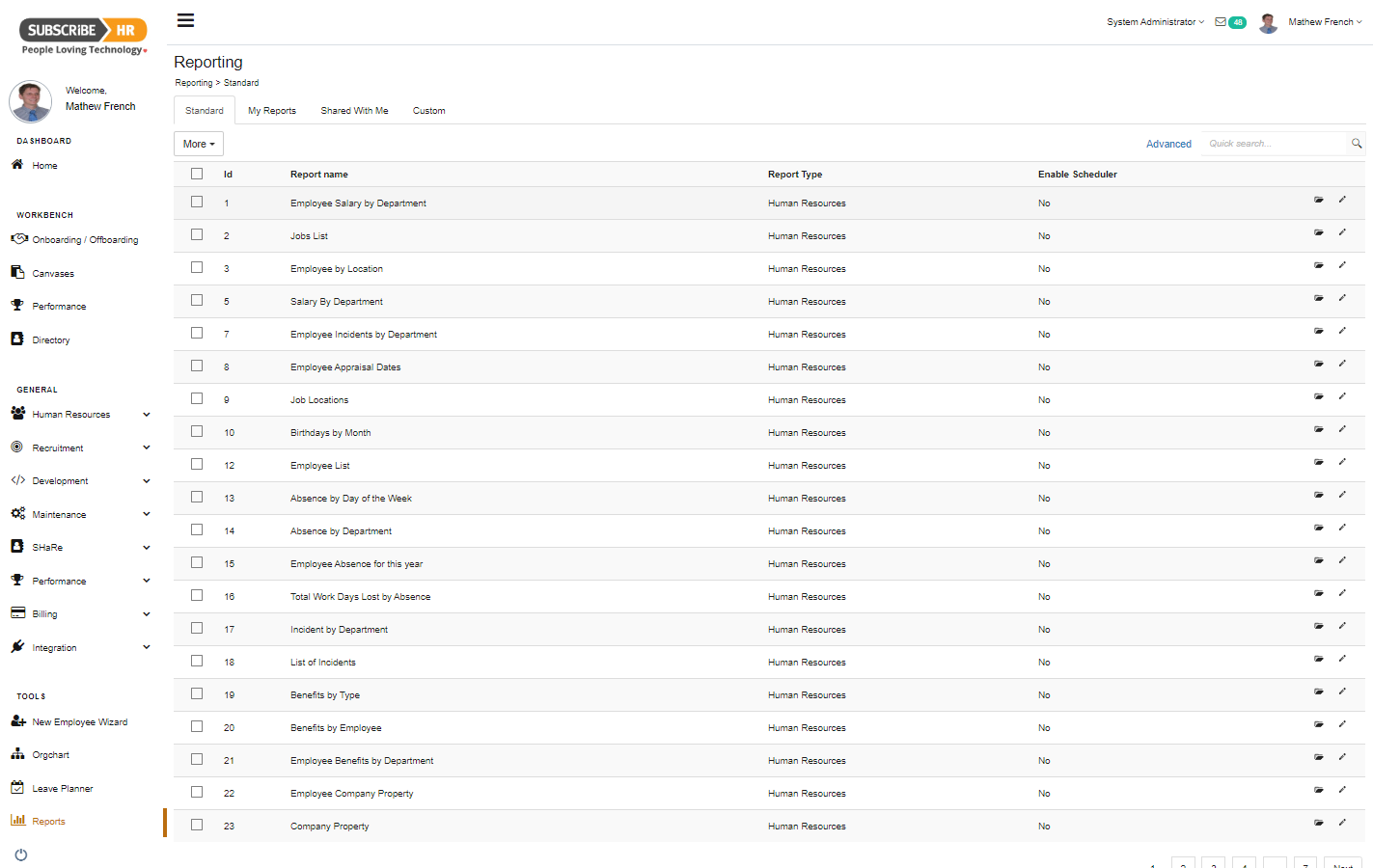Screen dimensions: 1373x868
Task: Open the mail notifications envelope icon
Action: [1221, 21]
